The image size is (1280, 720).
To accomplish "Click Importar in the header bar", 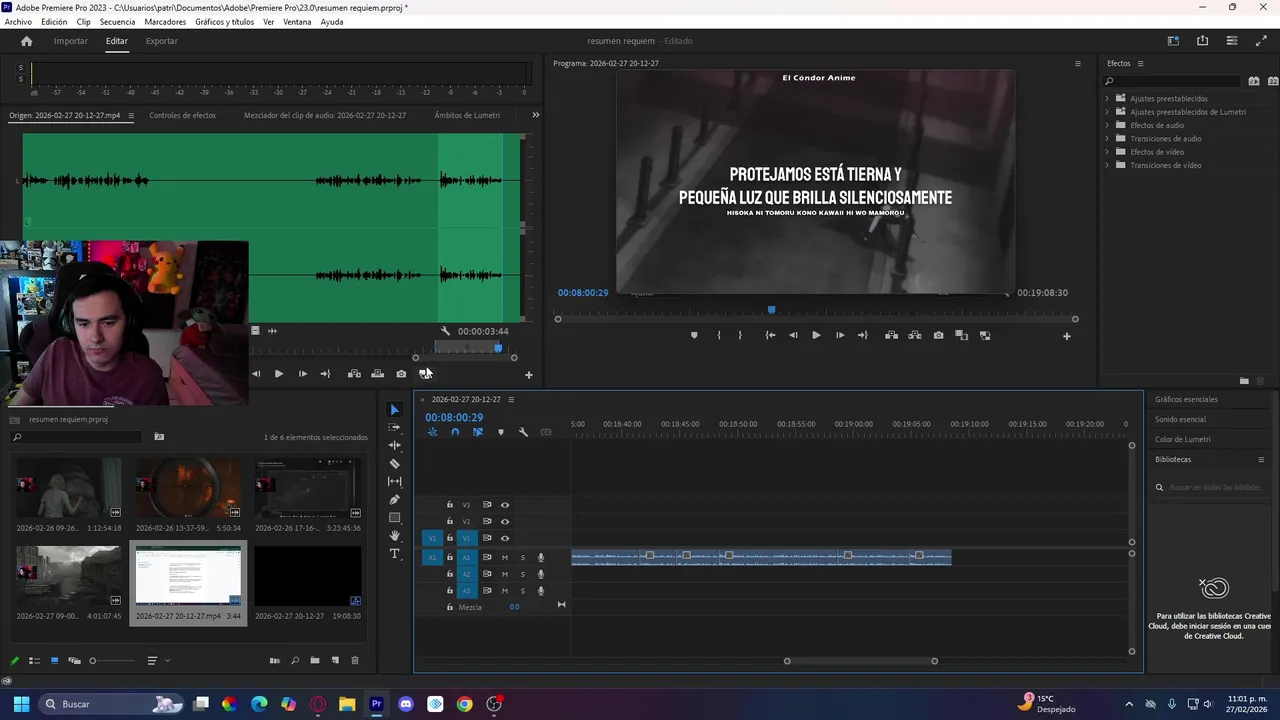I will [71, 41].
